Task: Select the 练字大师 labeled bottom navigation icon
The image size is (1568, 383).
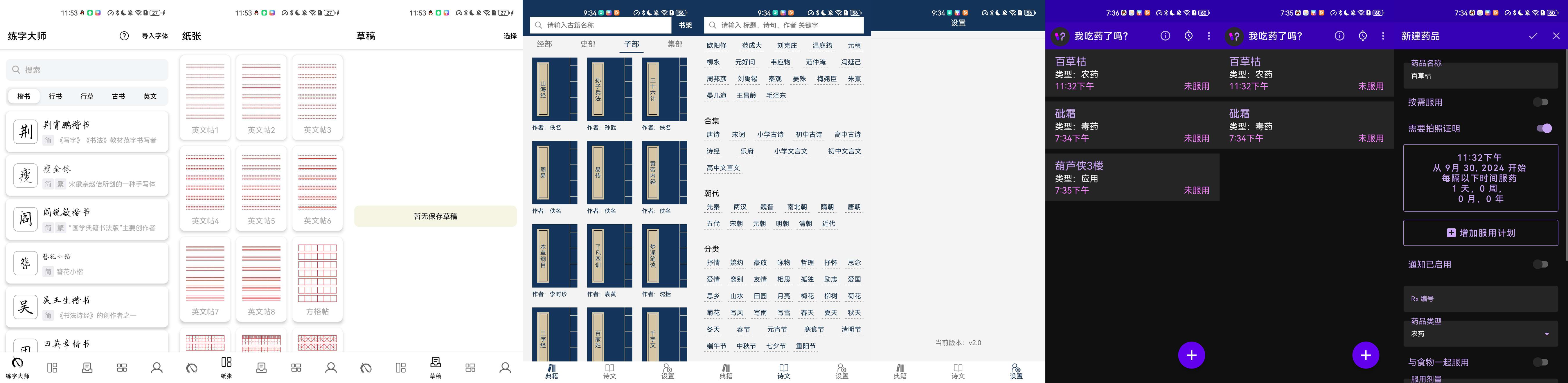Action: pos(17,368)
